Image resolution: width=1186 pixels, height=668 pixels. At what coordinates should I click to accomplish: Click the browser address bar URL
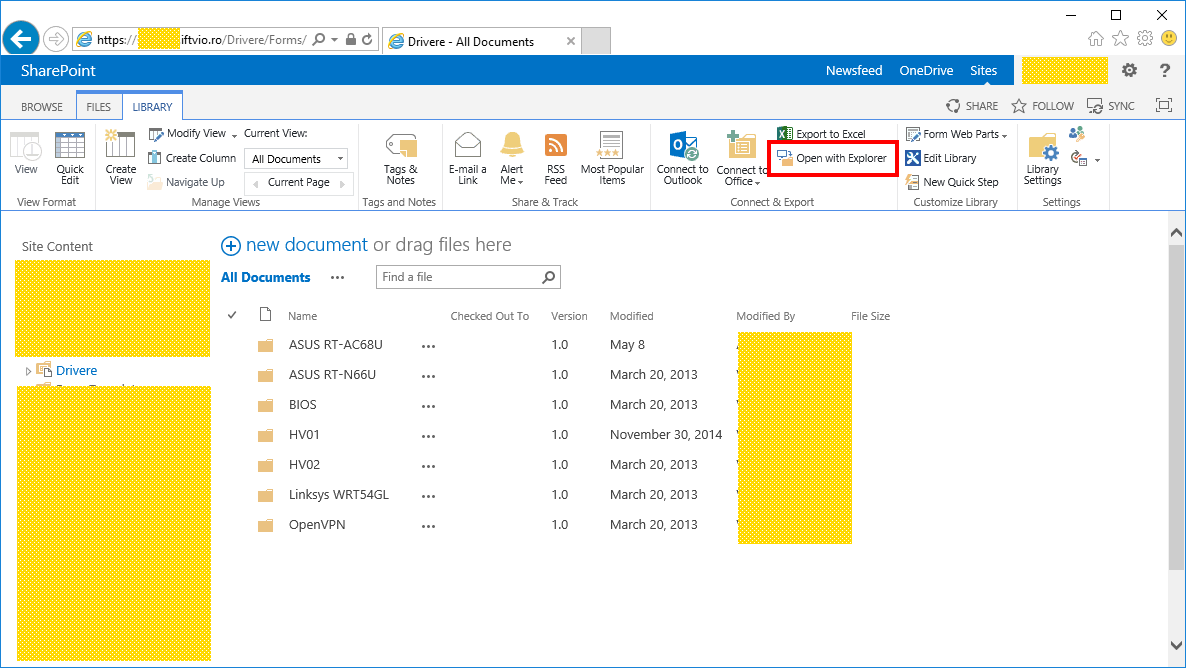click(x=202, y=39)
